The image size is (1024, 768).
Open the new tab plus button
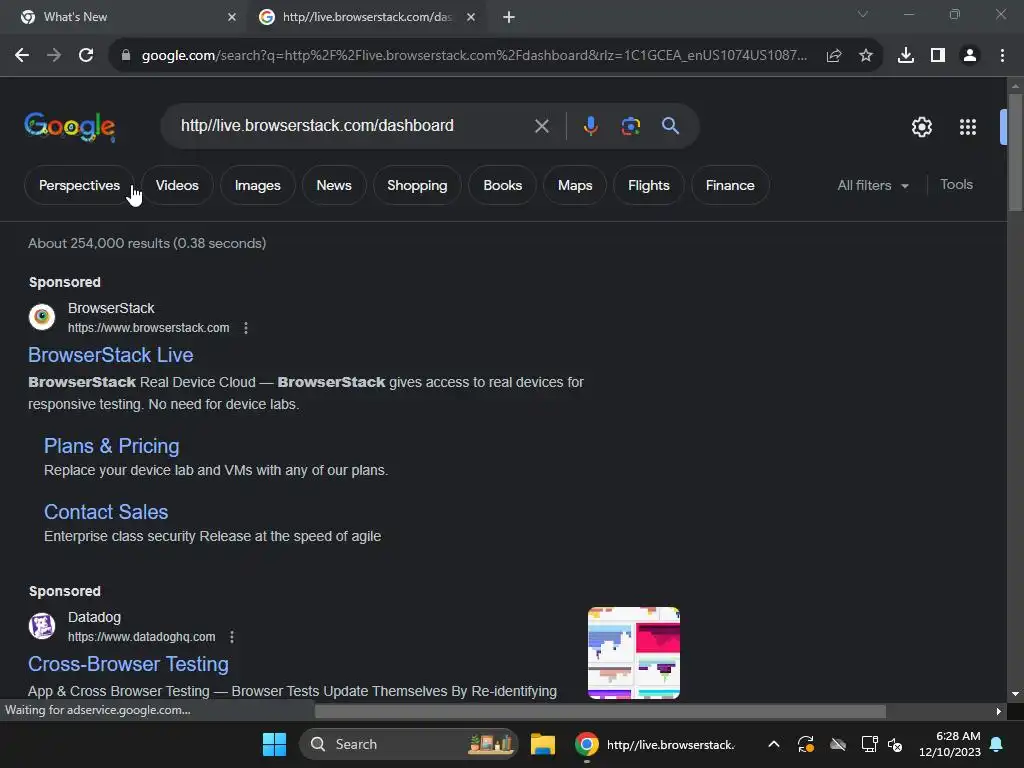509,17
